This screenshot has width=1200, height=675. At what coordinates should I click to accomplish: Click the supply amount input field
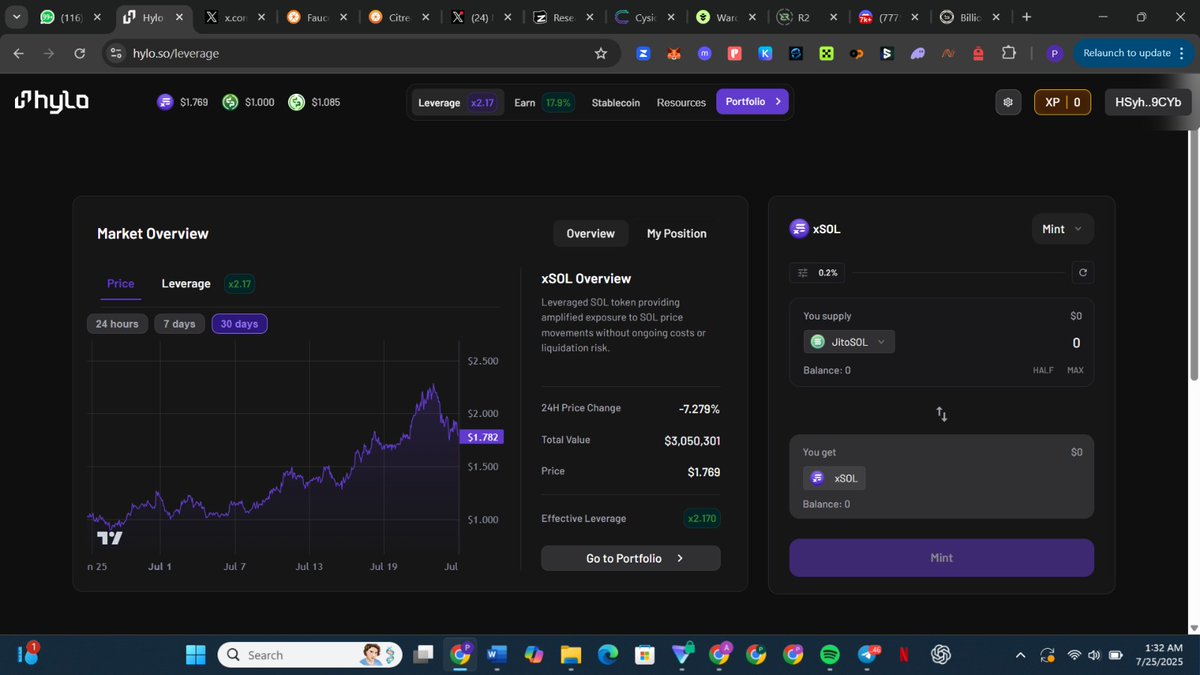[x=1077, y=343]
